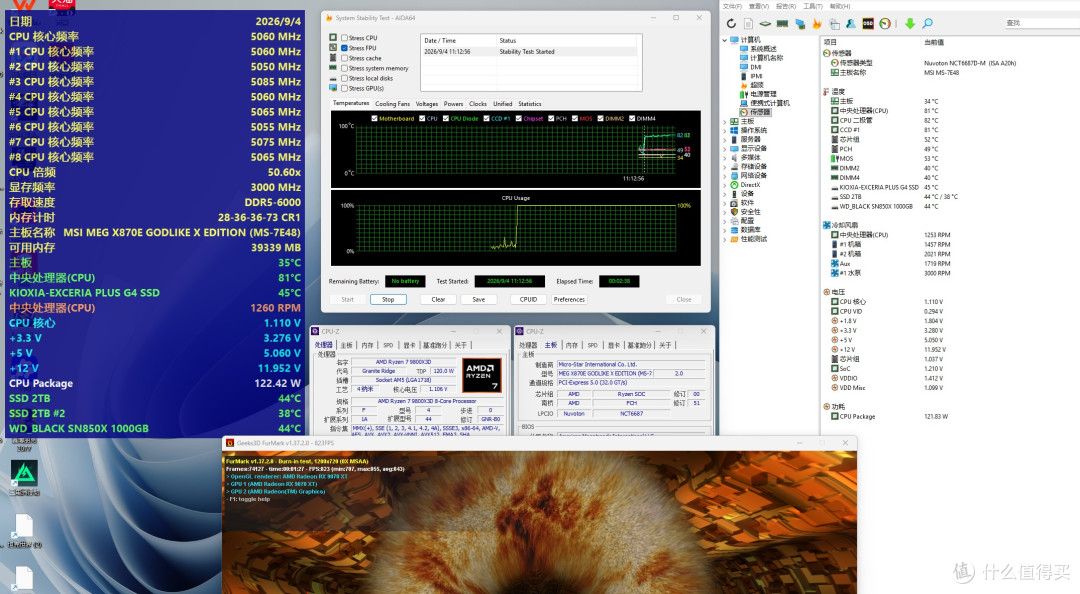Click the monitor icon beside Stress GPU(s)

(333, 88)
